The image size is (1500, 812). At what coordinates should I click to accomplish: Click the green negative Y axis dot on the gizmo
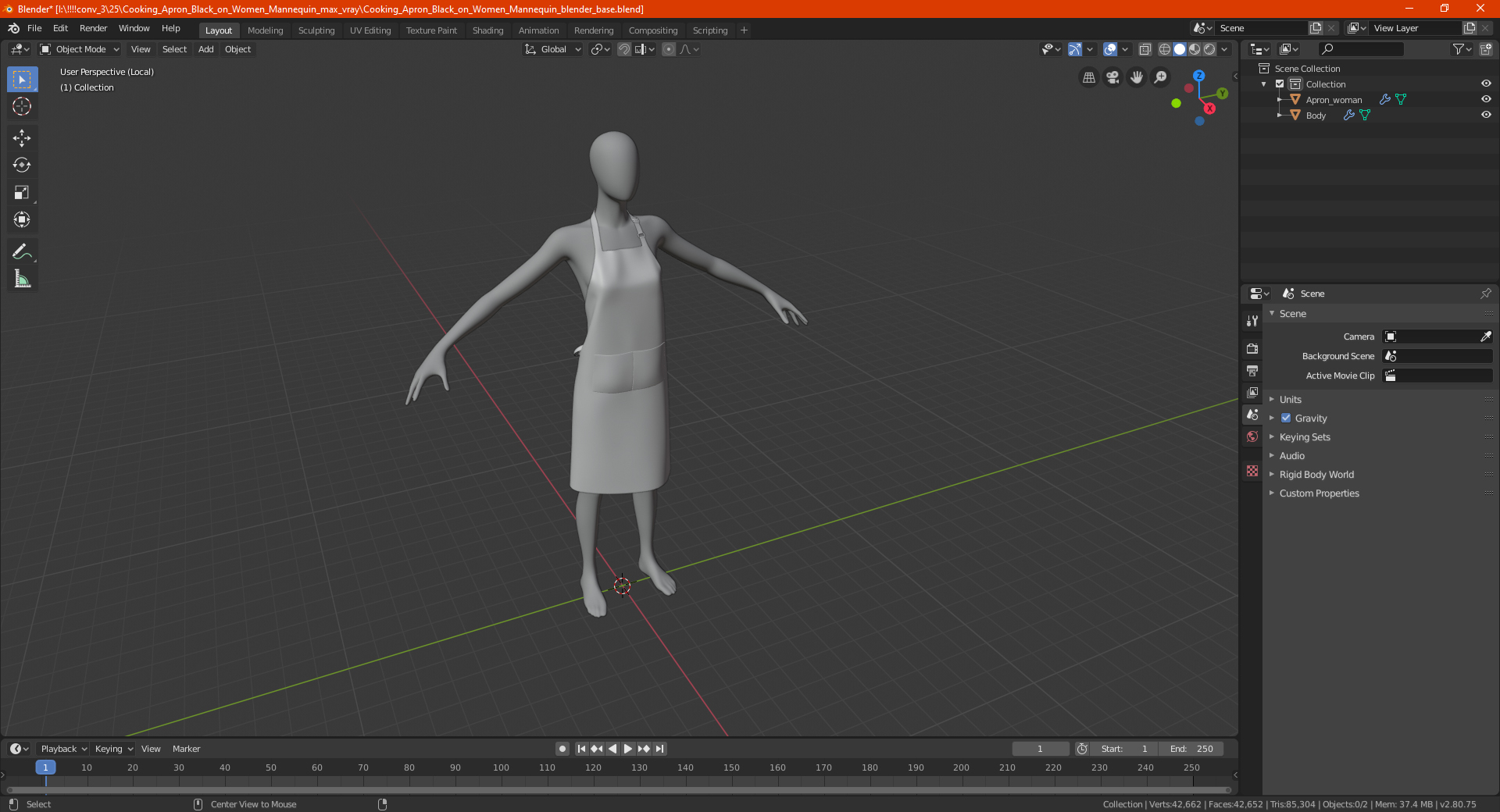[x=1176, y=103]
